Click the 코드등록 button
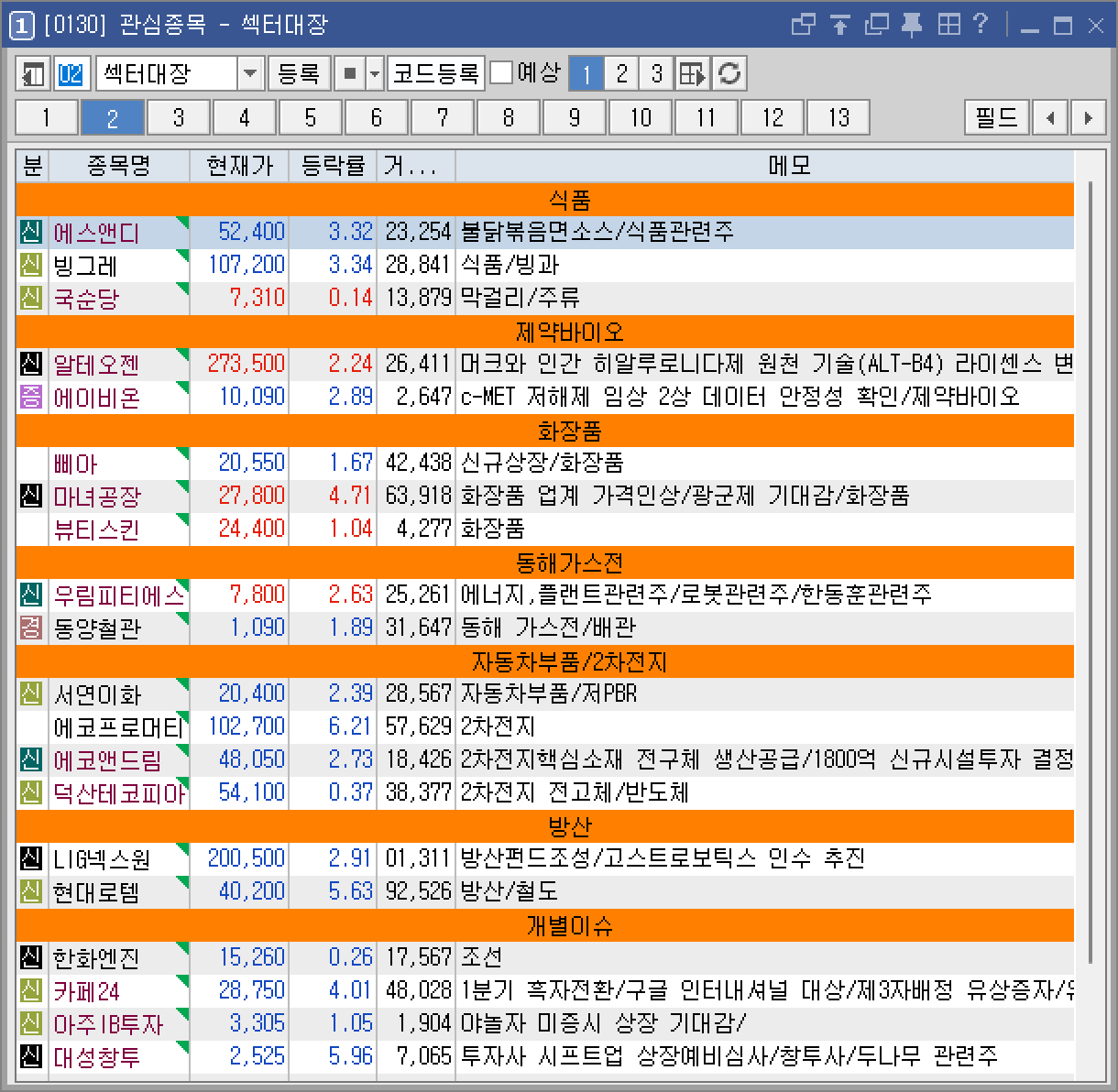1118x1092 pixels. coord(436,74)
